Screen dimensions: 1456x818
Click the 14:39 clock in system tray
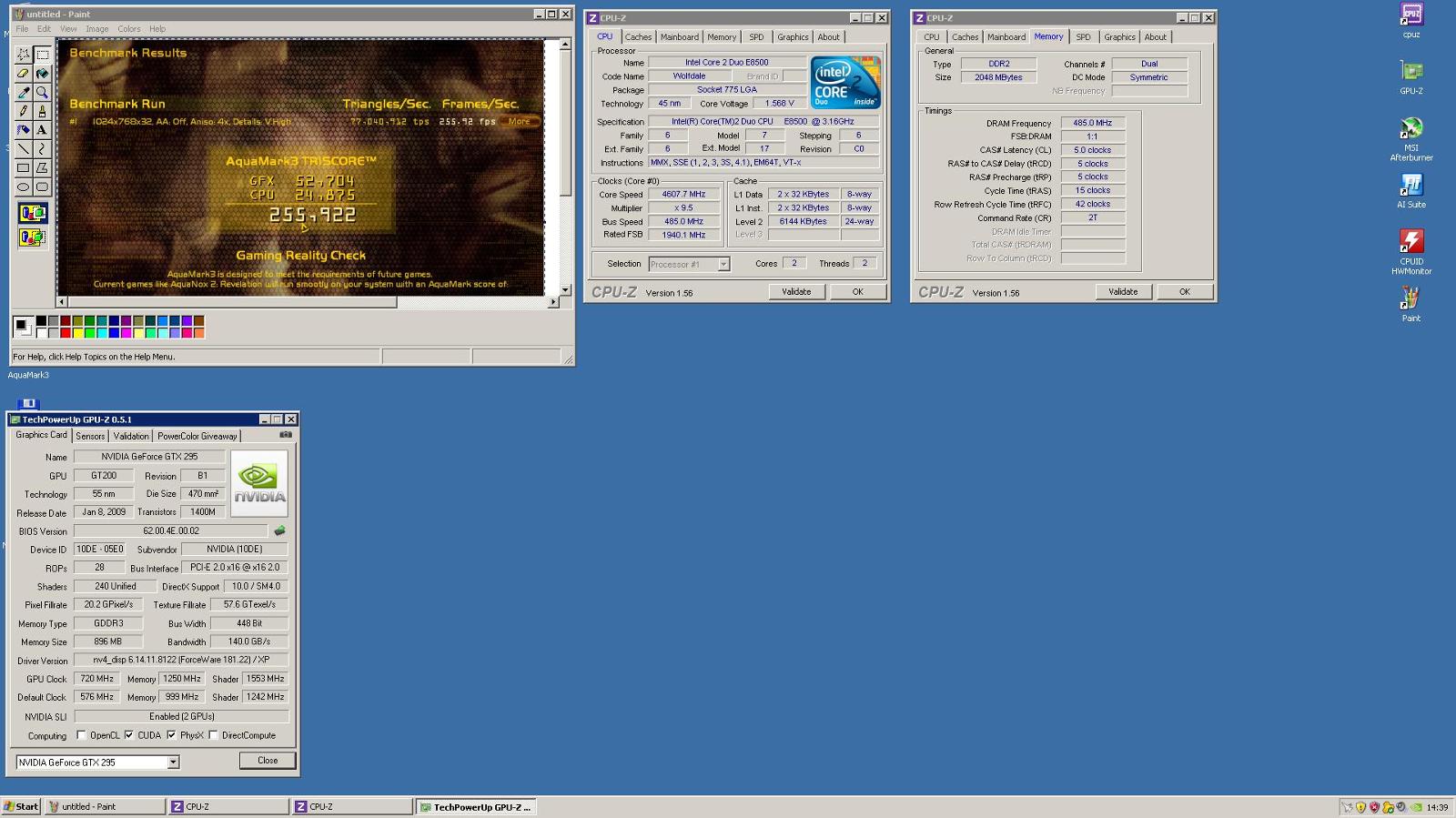(x=1437, y=807)
